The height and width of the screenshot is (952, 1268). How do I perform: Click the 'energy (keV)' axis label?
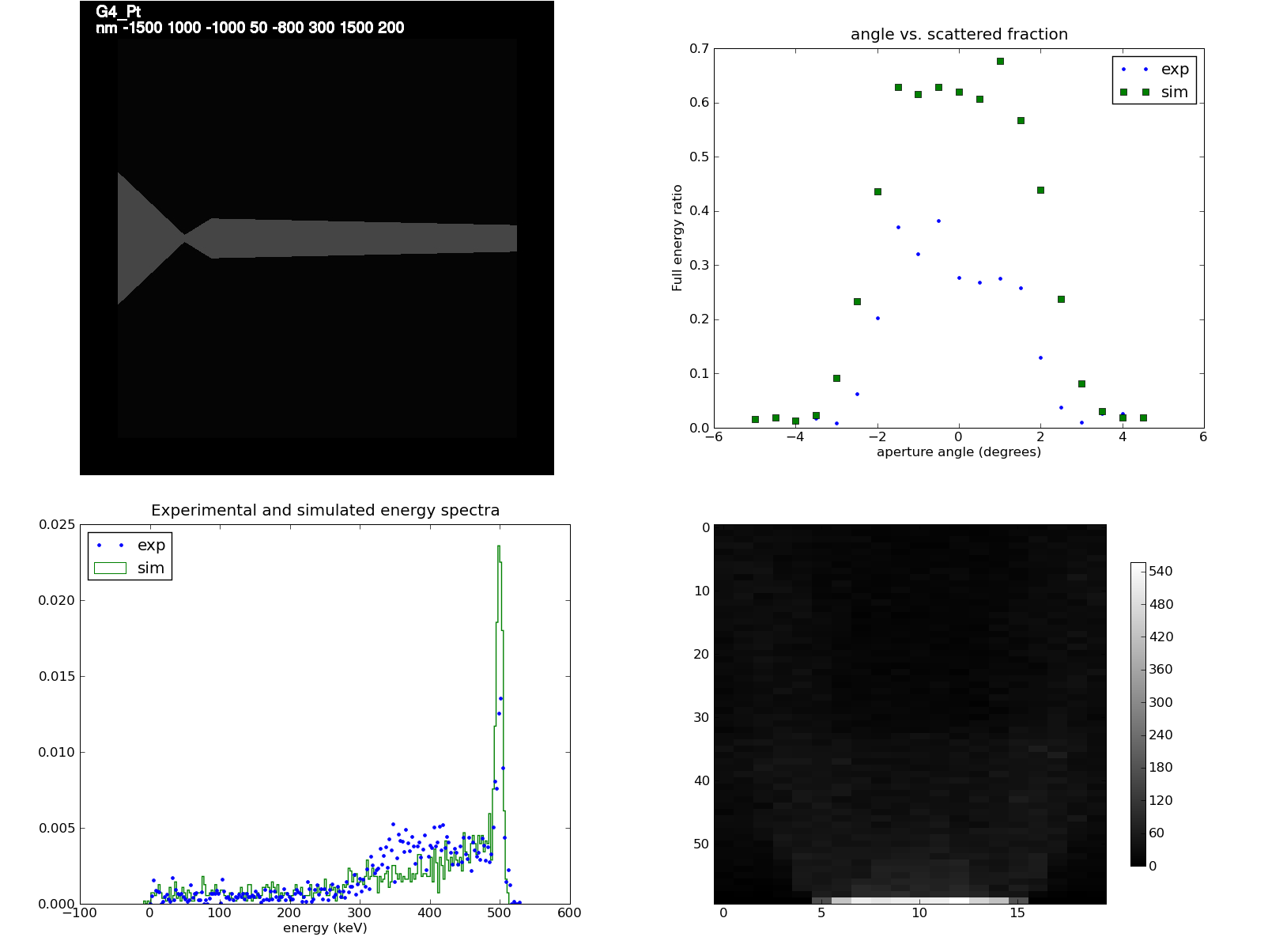pyautogui.click(x=325, y=928)
